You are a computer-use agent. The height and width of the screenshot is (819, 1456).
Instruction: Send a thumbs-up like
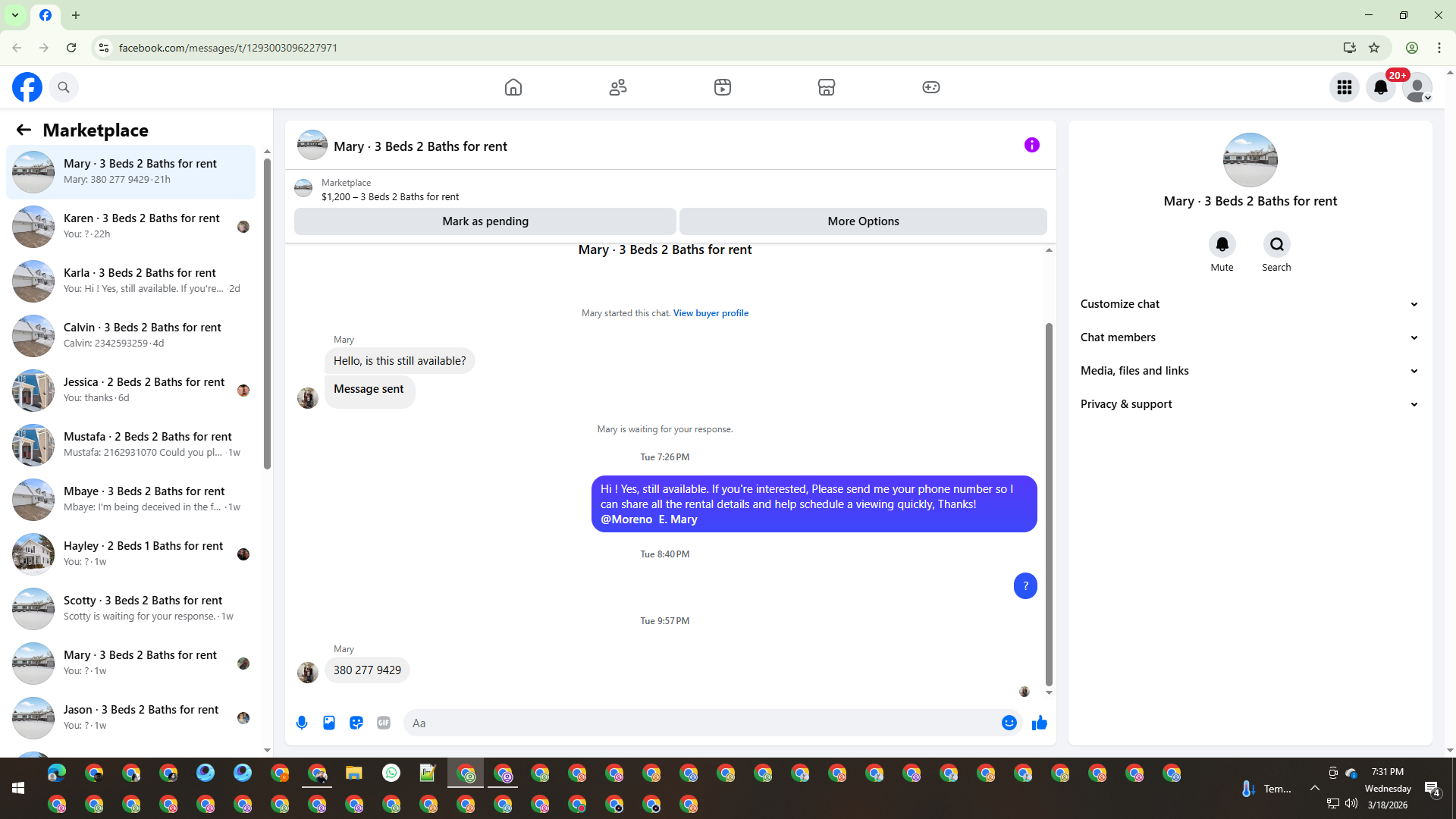click(1039, 723)
